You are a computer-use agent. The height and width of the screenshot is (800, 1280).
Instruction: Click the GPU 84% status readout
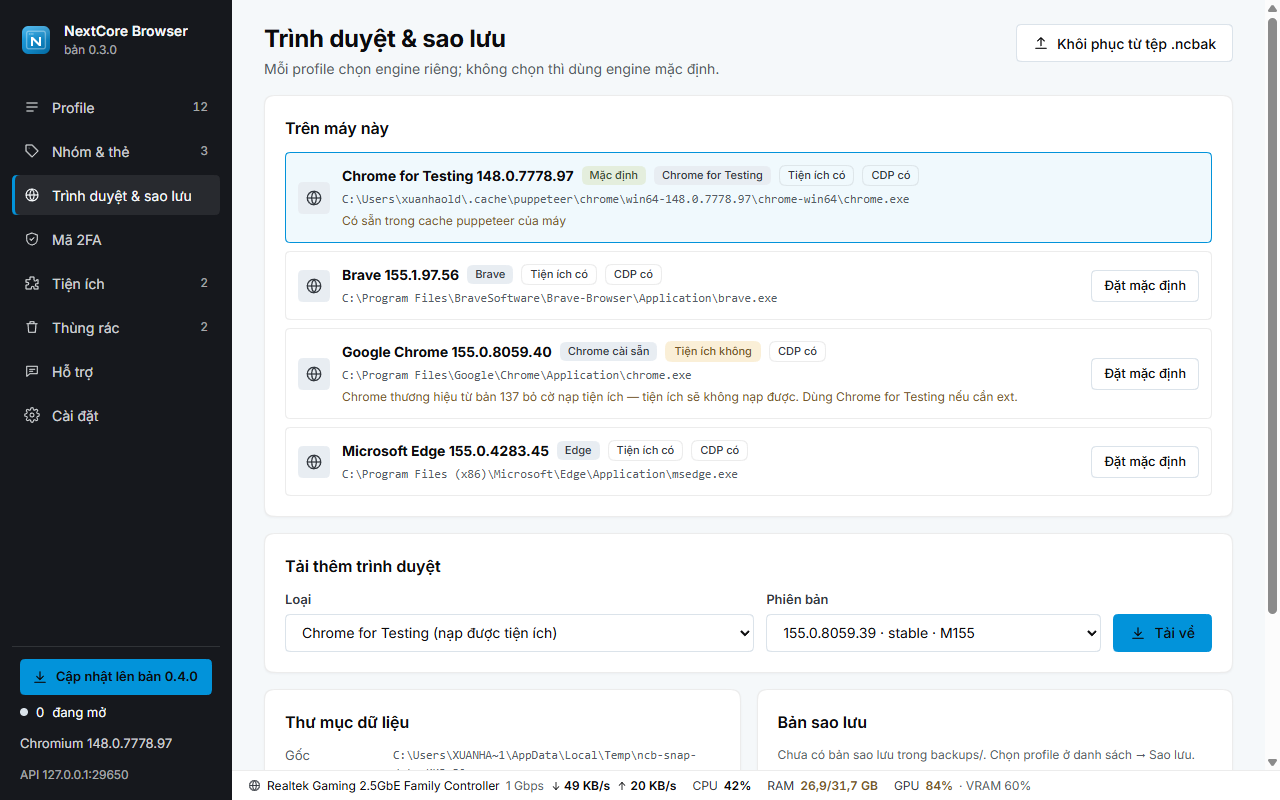pyautogui.click(x=923, y=786)
